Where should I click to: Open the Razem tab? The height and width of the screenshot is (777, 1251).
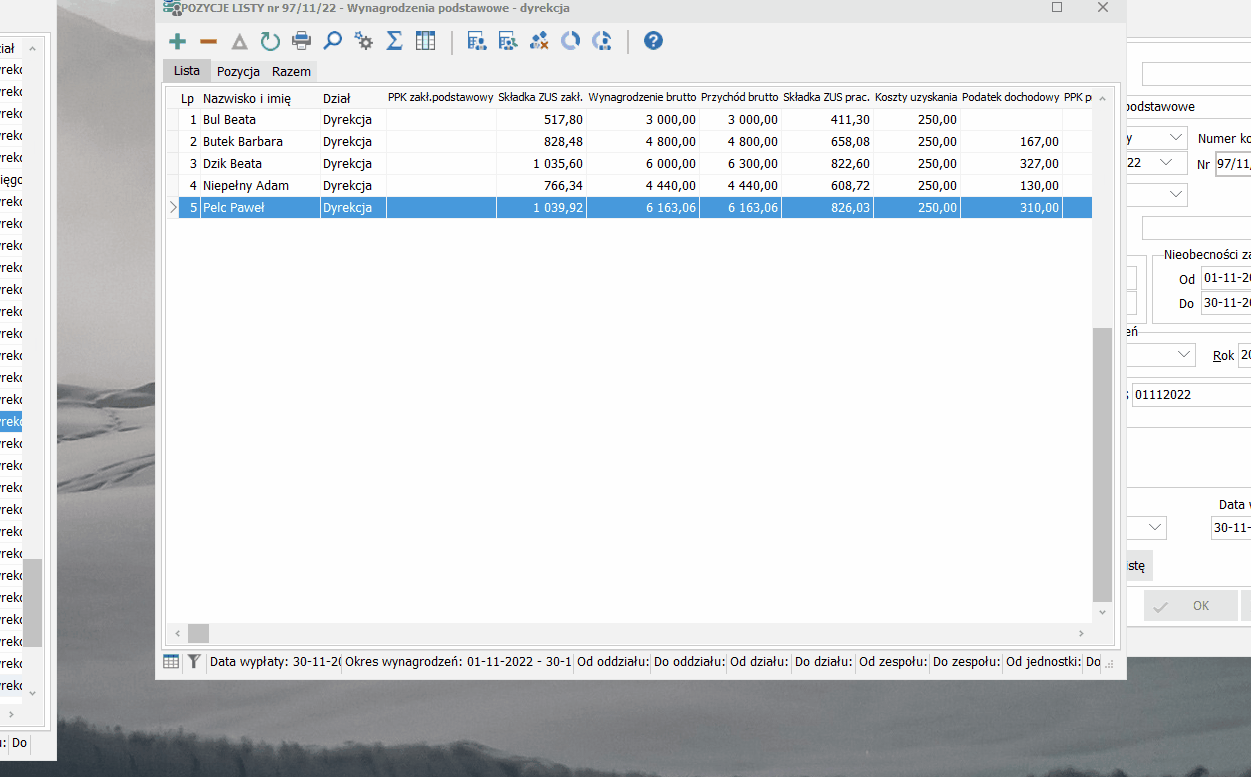291,71
